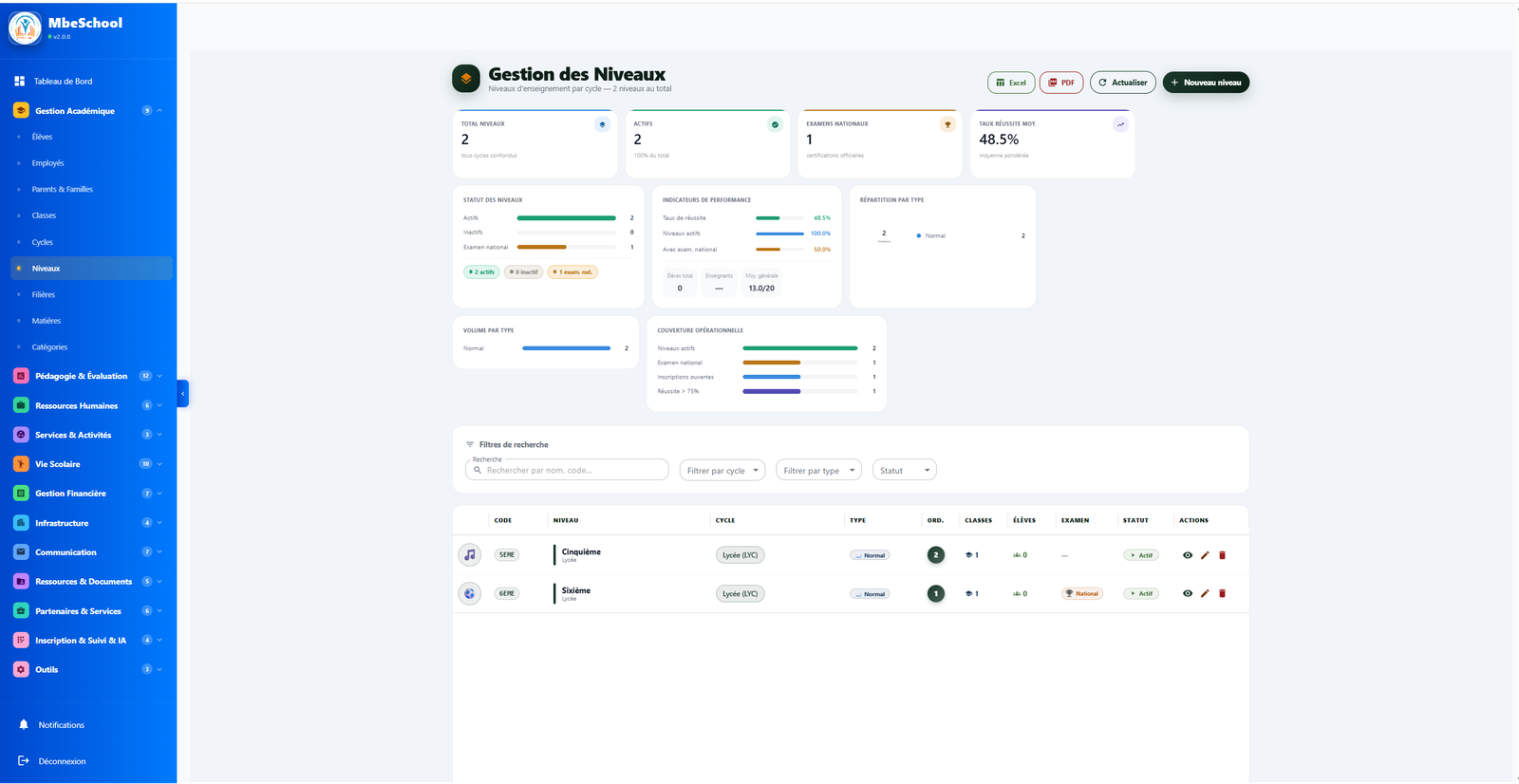Click the Partenaires & Services icon
Screen dimensions: 1519x784
(21, 611)
